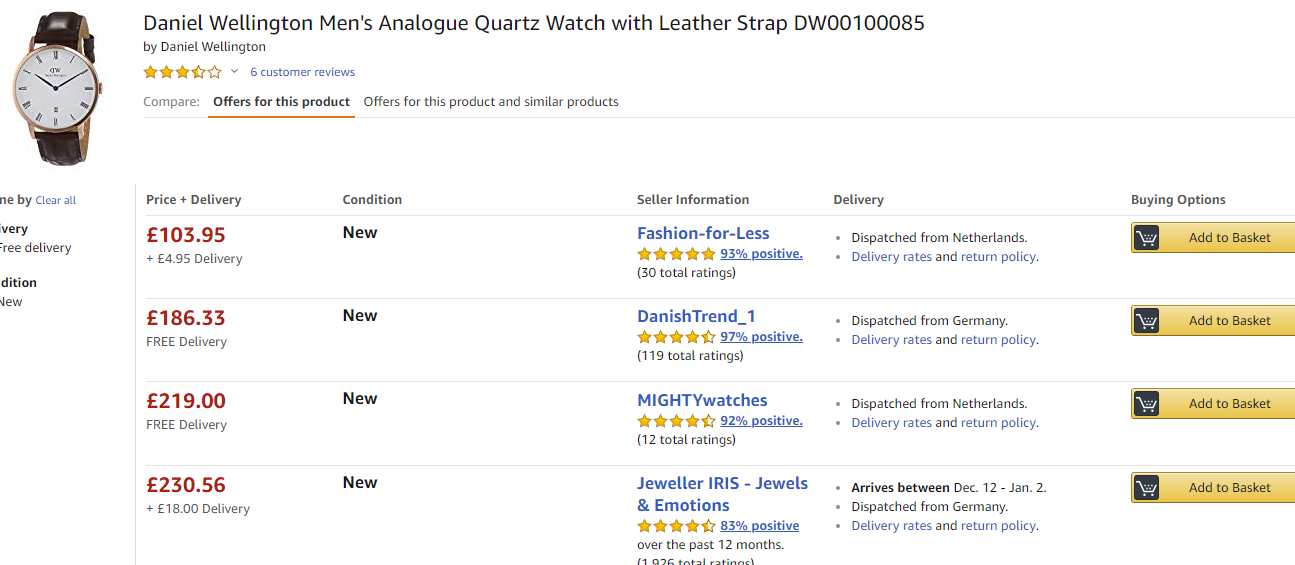
Task: Click the Fashion-for-Less seller star rating
Action: [x=676, y=254]
